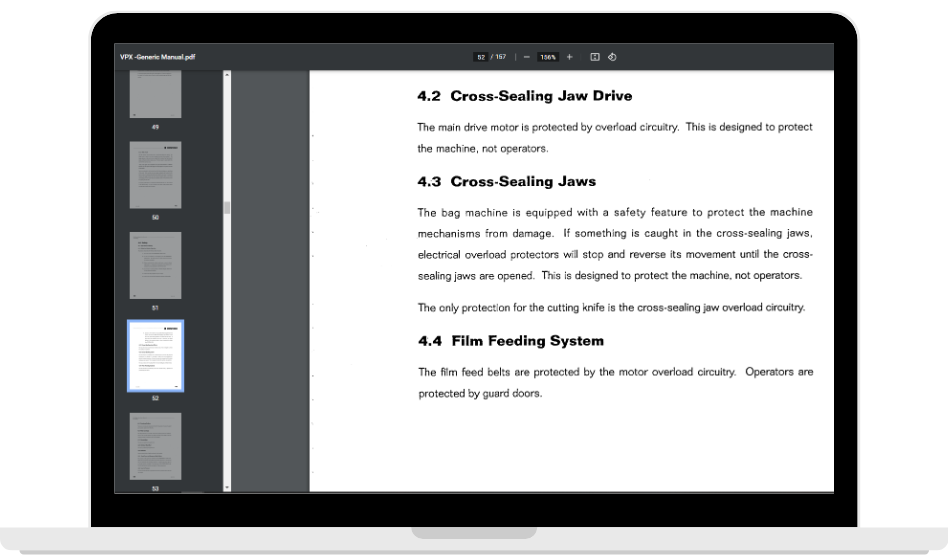Jump to page 51 thumbnail

[155, 265]
